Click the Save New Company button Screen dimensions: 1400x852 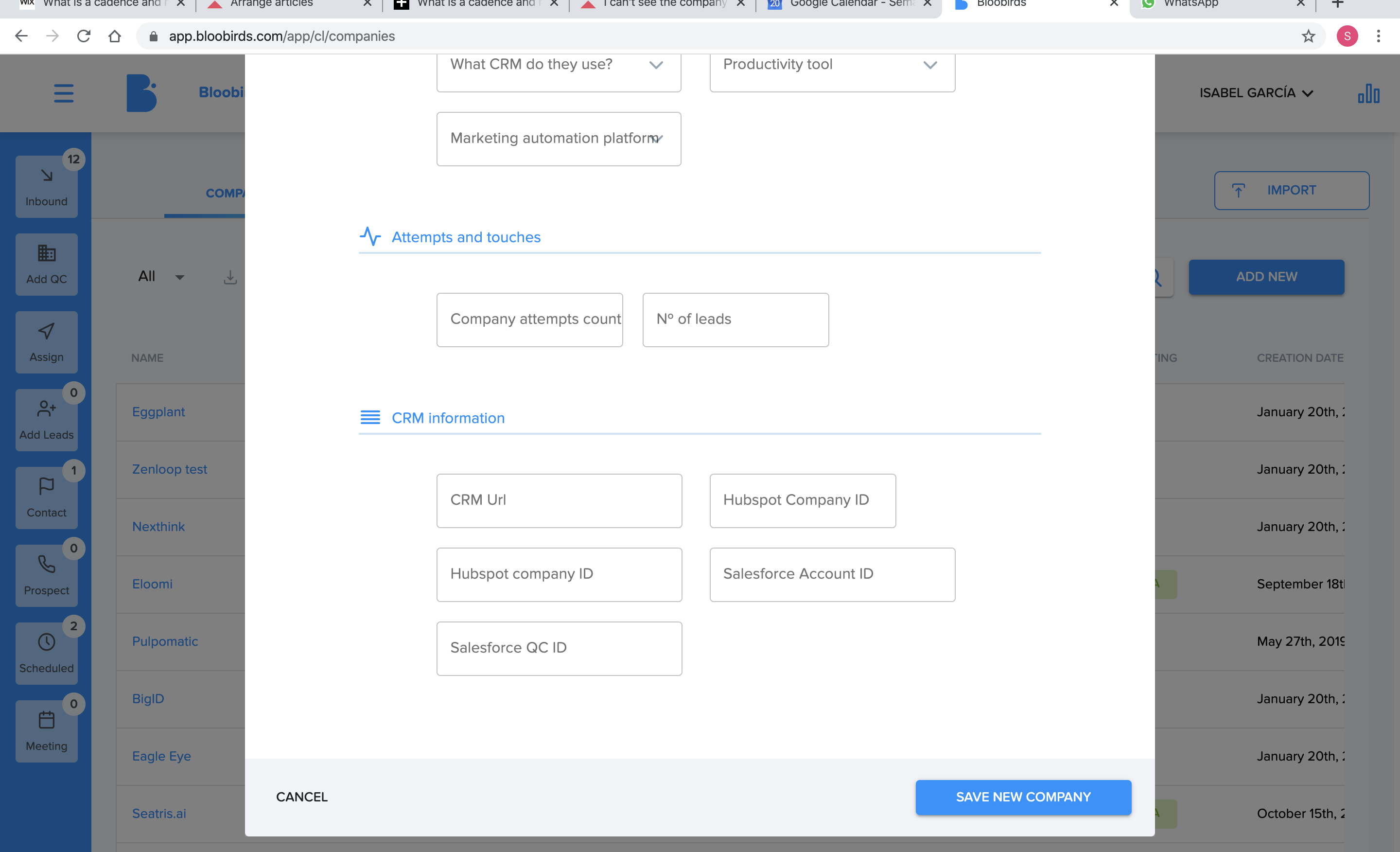1023,797
